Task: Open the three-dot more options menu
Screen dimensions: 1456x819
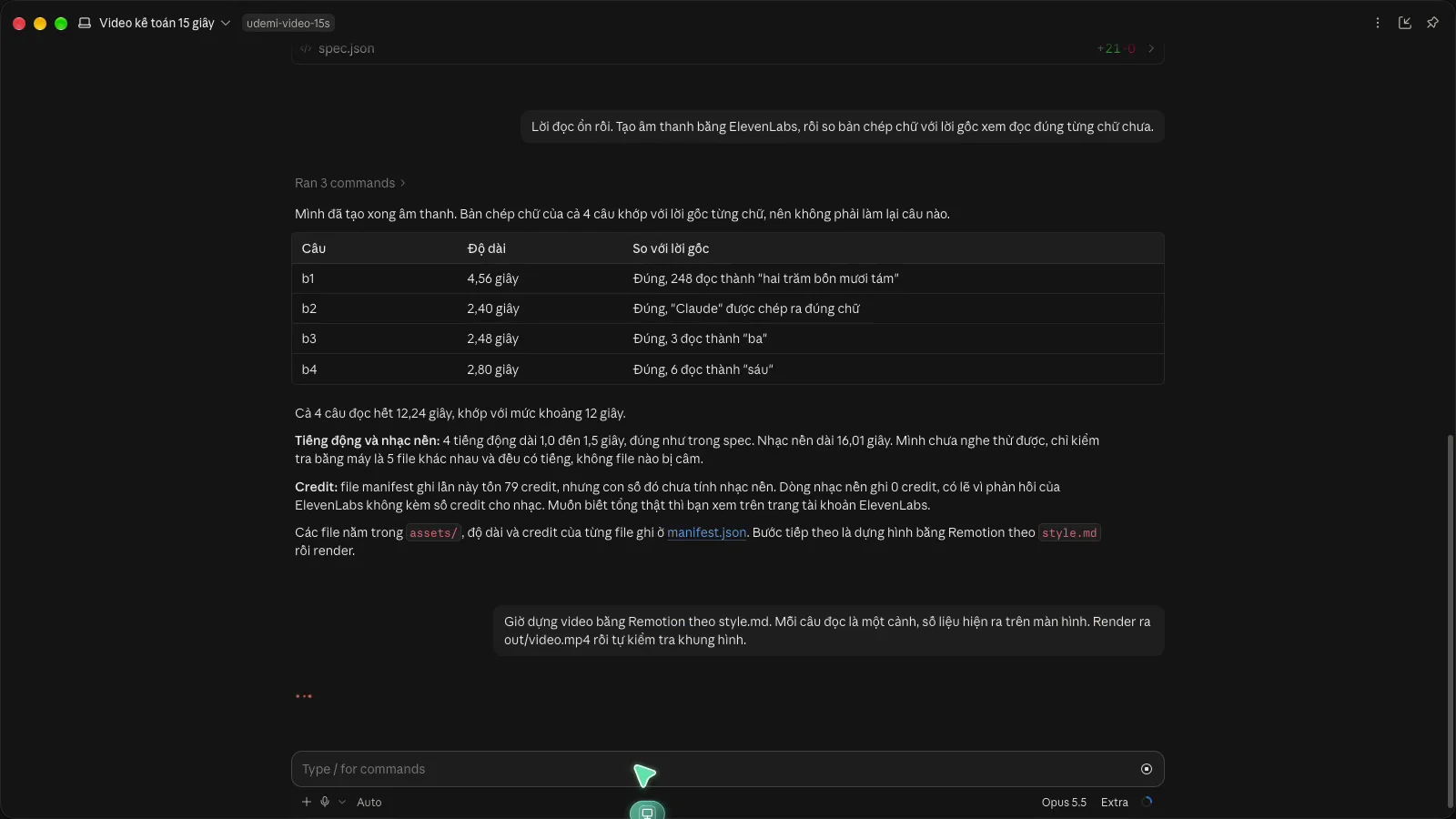Action: tap(1378, 23)
